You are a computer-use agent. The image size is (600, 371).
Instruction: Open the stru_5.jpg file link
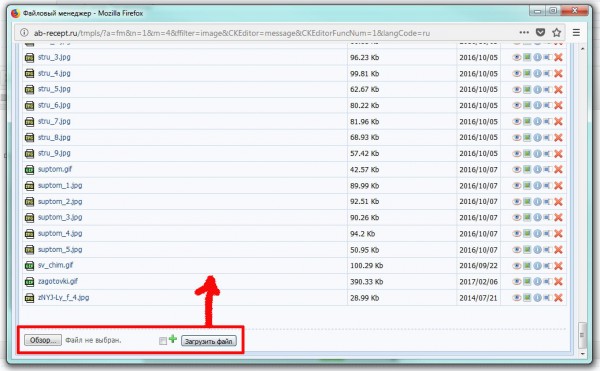[x=54, y=89]
